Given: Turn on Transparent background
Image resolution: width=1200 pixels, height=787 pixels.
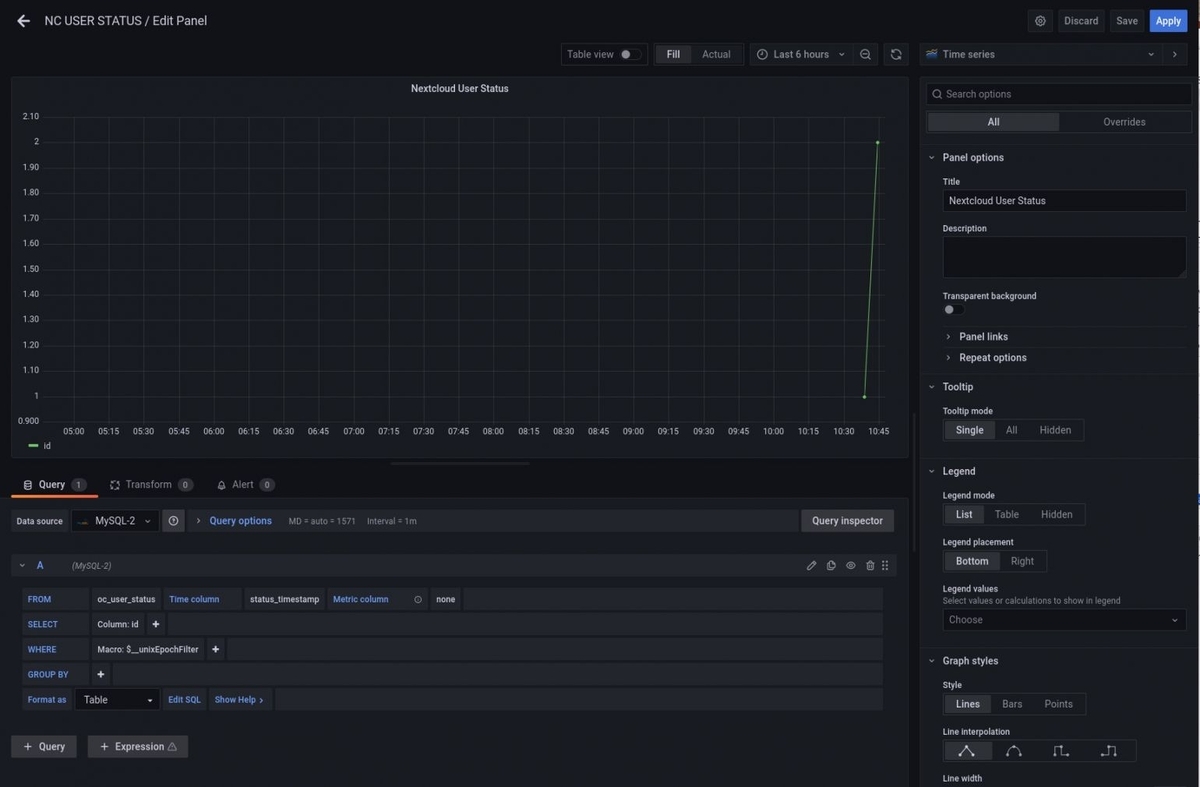Looking at the screenshot, I should [x=950, y=309].
